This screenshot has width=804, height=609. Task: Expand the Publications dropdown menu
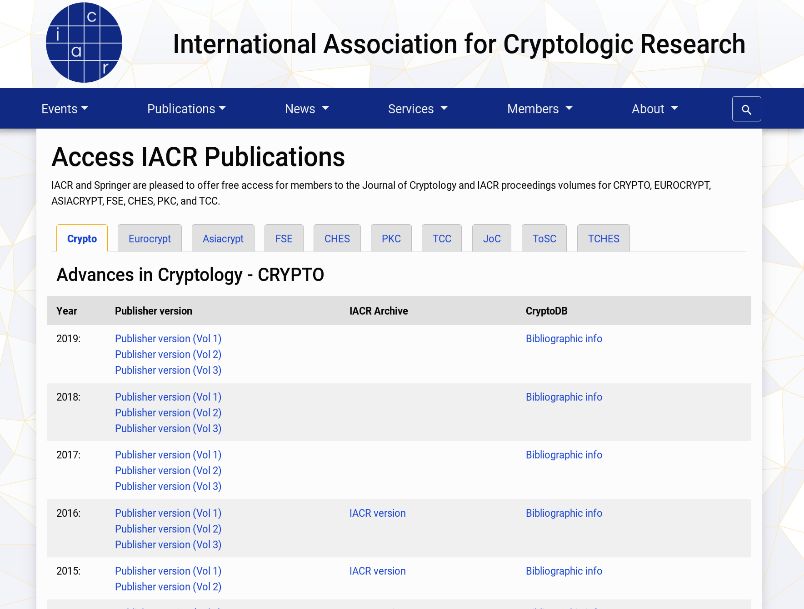pos(186,109)
